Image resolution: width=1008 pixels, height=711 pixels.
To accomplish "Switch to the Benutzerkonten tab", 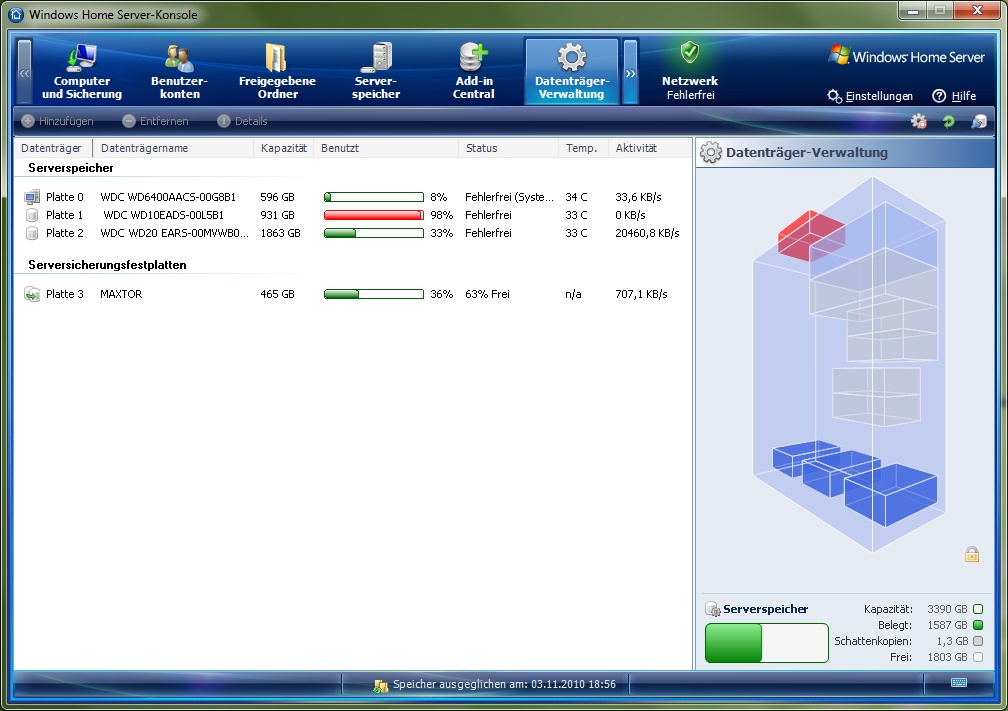I will tap(179, 72).
